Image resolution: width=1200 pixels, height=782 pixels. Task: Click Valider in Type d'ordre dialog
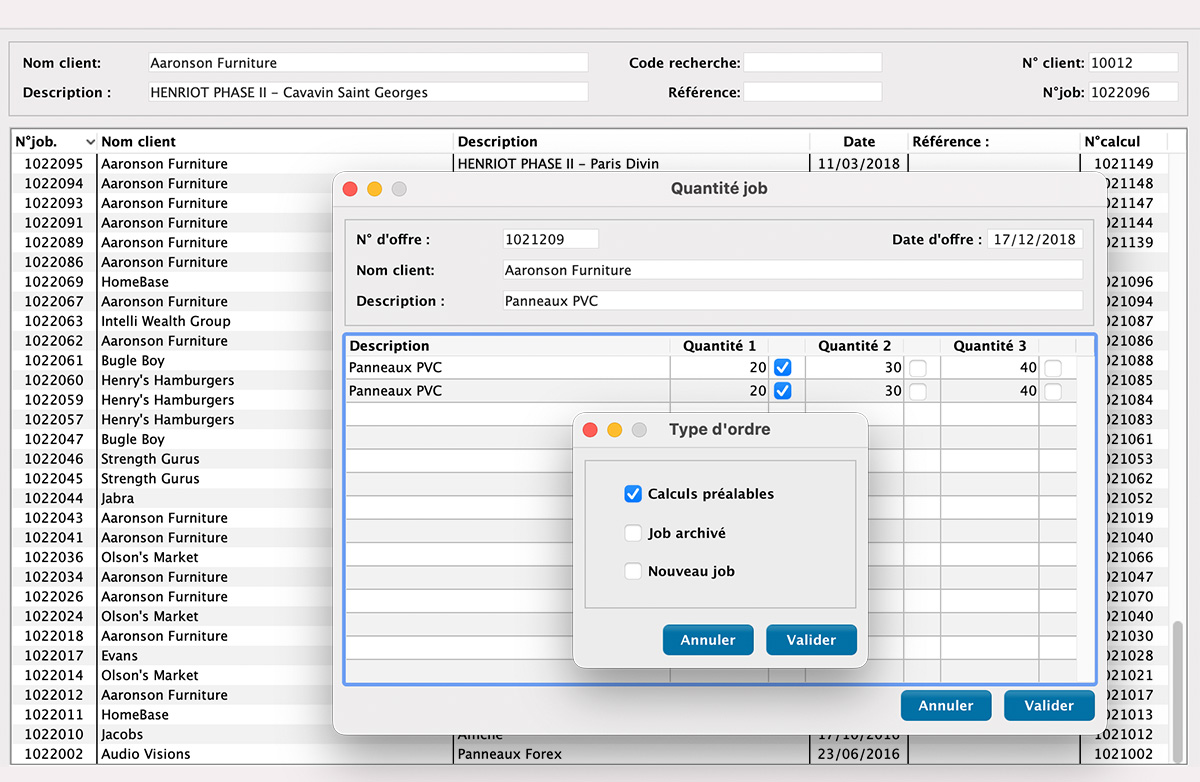click(811, 640)
